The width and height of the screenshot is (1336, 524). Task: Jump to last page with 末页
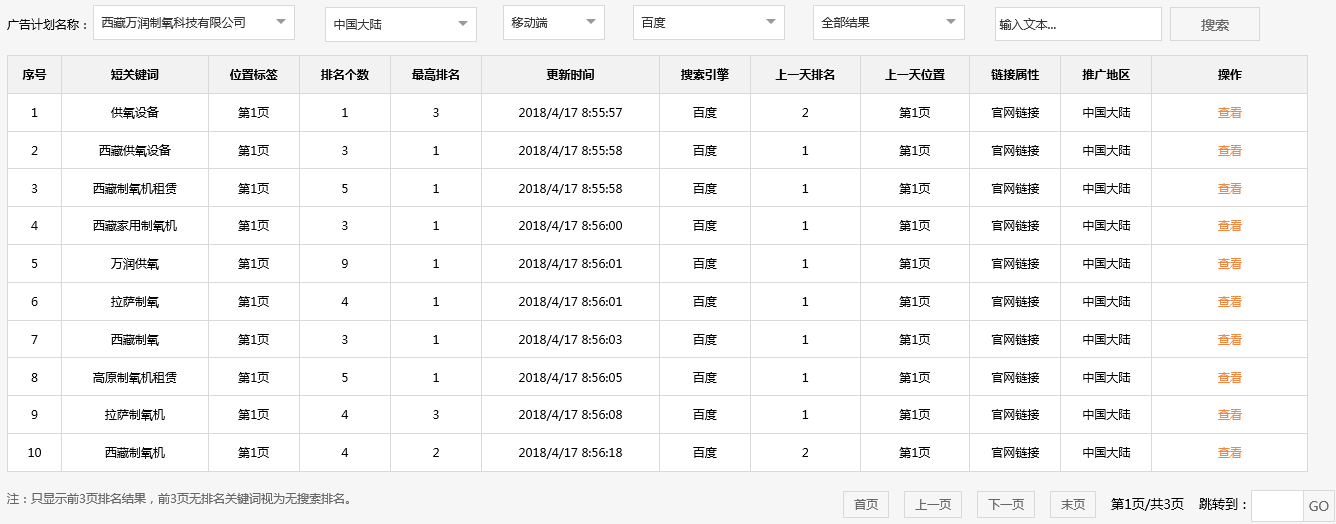tap(1073, 505)
